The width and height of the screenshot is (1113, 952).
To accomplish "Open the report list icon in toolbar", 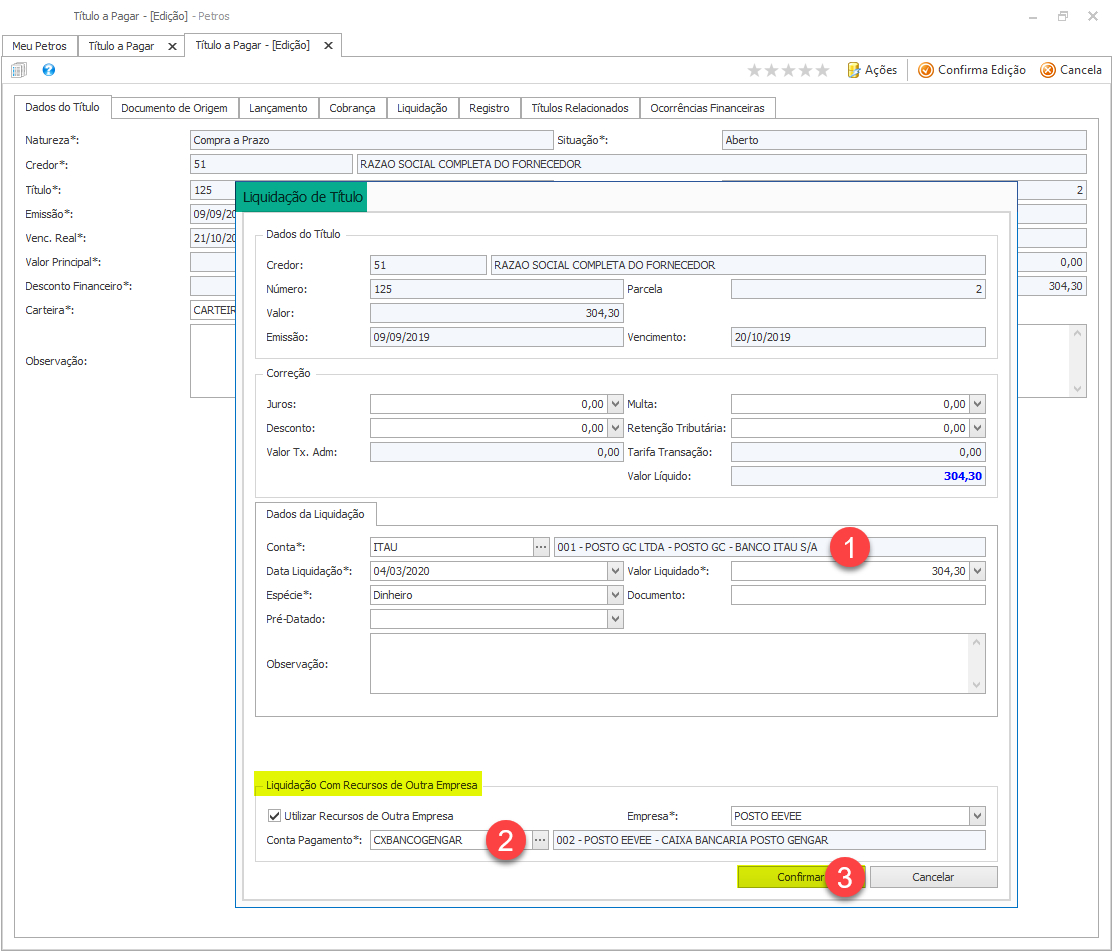I will pyautogui.click(x=19, y=70).
